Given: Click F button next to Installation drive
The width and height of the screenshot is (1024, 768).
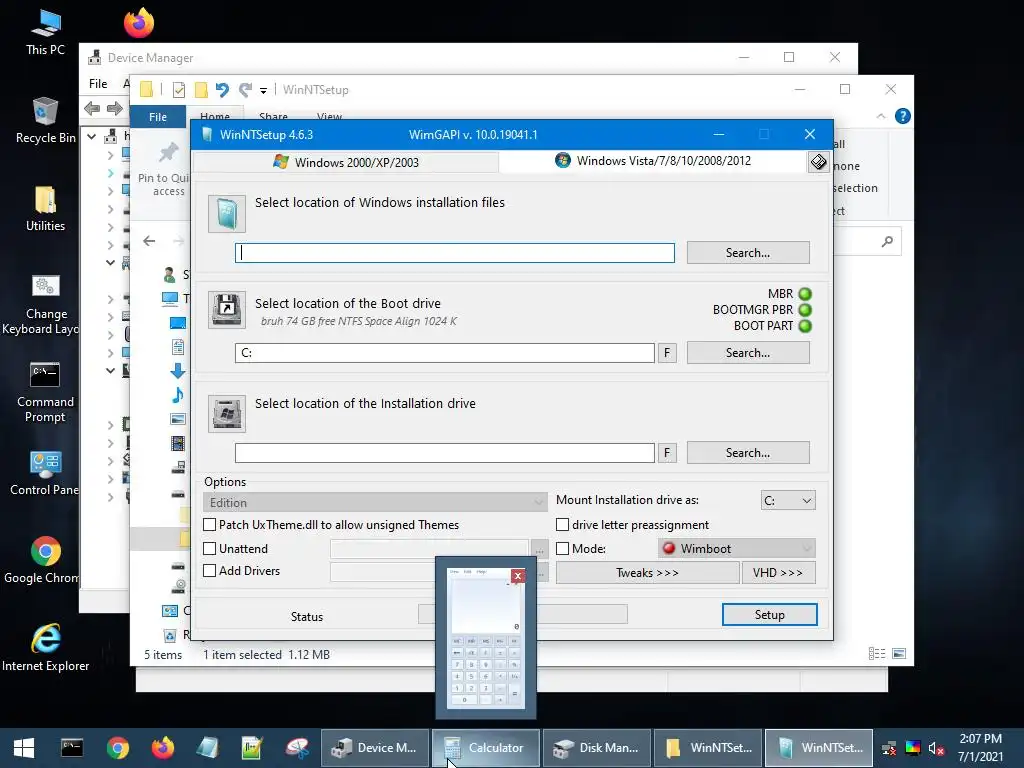Looking at the screenshot, I should pos(667,453).
